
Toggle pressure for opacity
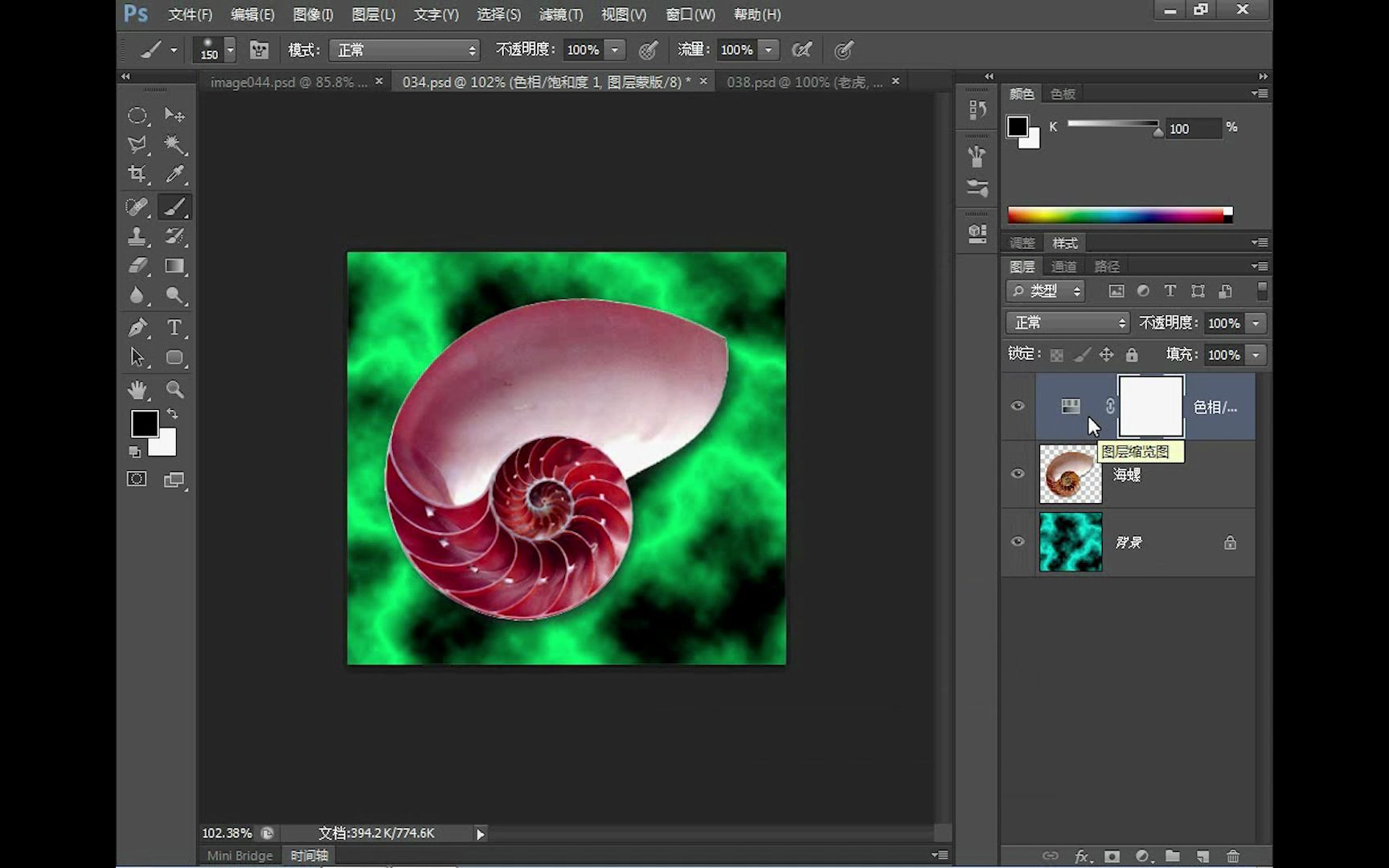point(648,51)
